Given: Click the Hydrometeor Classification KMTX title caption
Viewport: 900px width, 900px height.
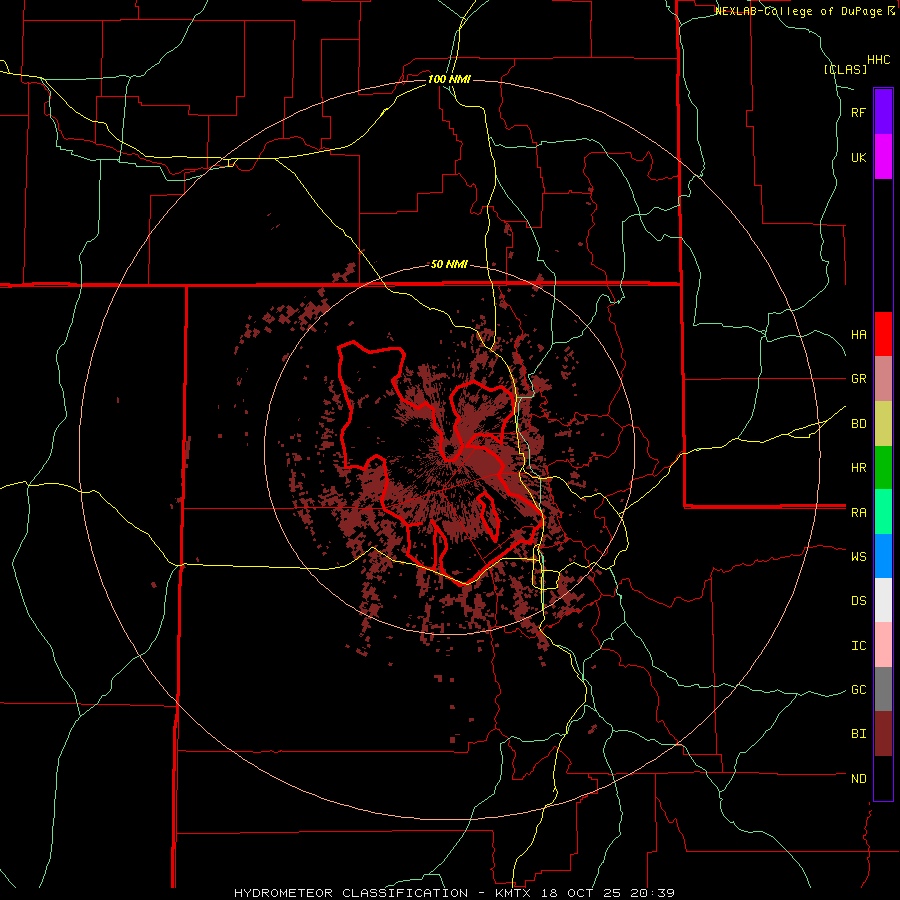Looking at the screenshot, I should [454, 893].
